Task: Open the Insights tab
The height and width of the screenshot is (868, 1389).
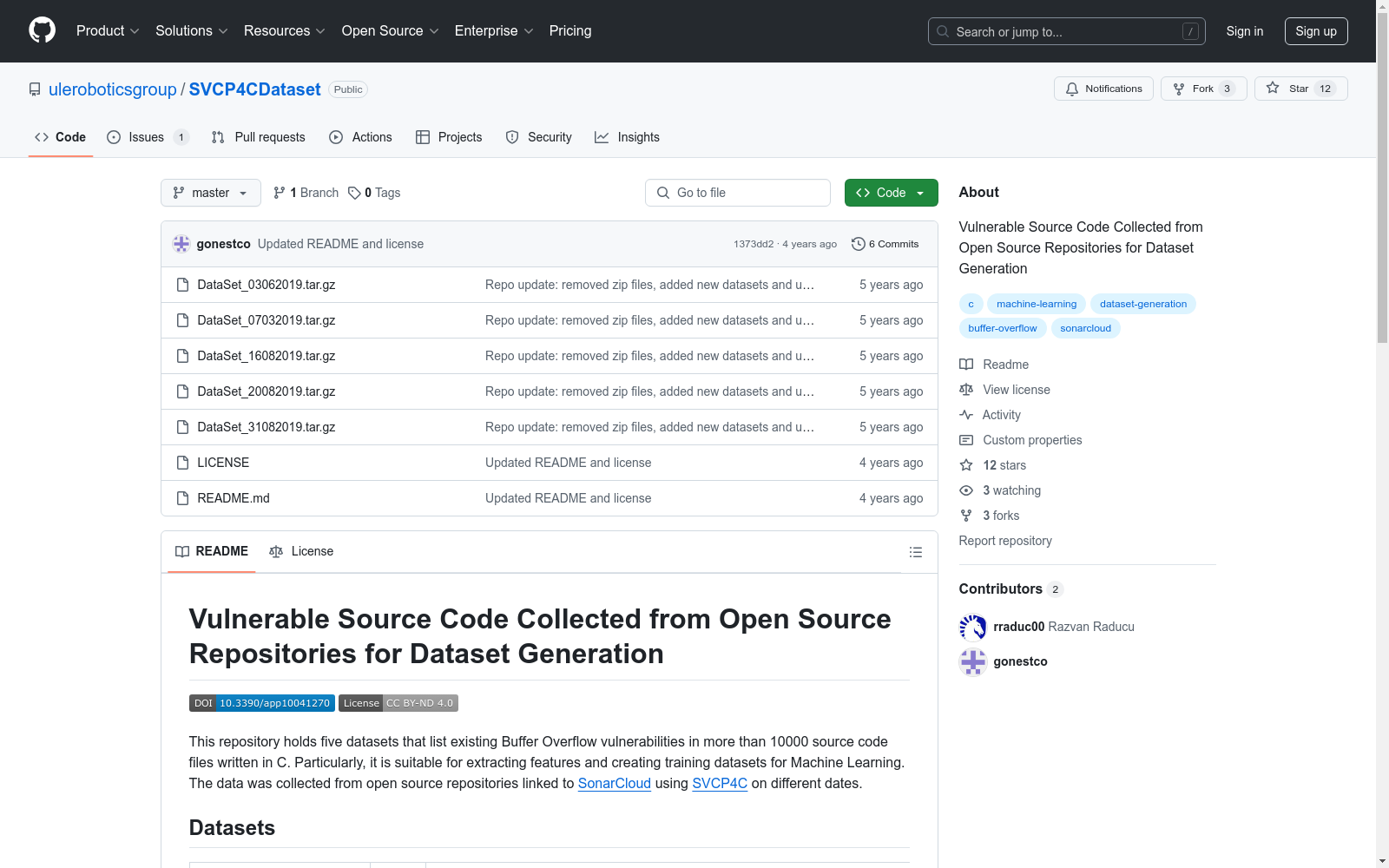Action: 627,137
